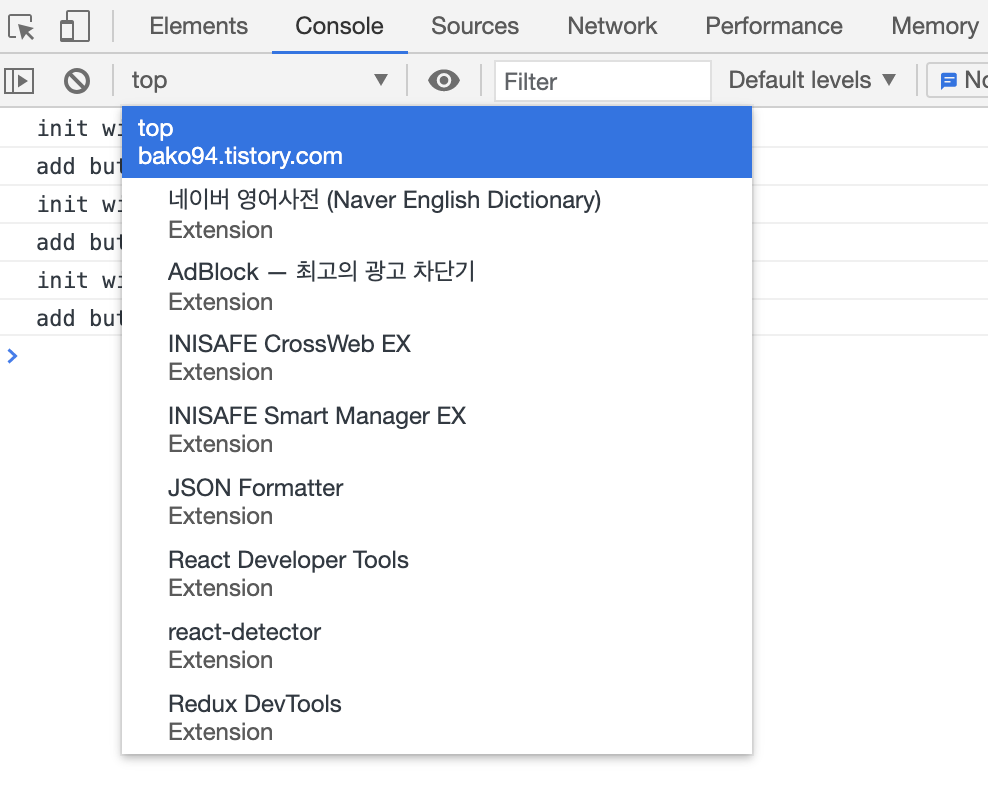The image size is (988, 806).
Task: Open the Network tab
Action: [x=612, y=26]
